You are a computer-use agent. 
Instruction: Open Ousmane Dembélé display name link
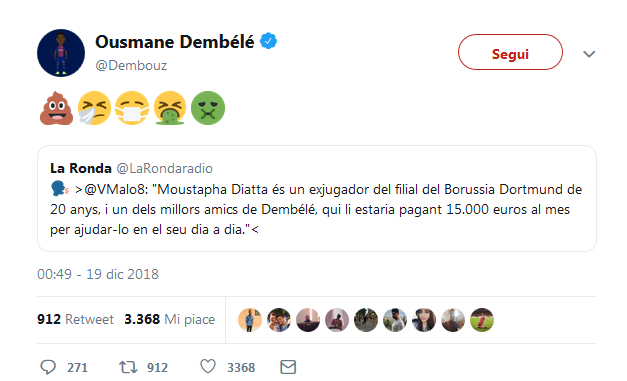click(x=174, y=42)
